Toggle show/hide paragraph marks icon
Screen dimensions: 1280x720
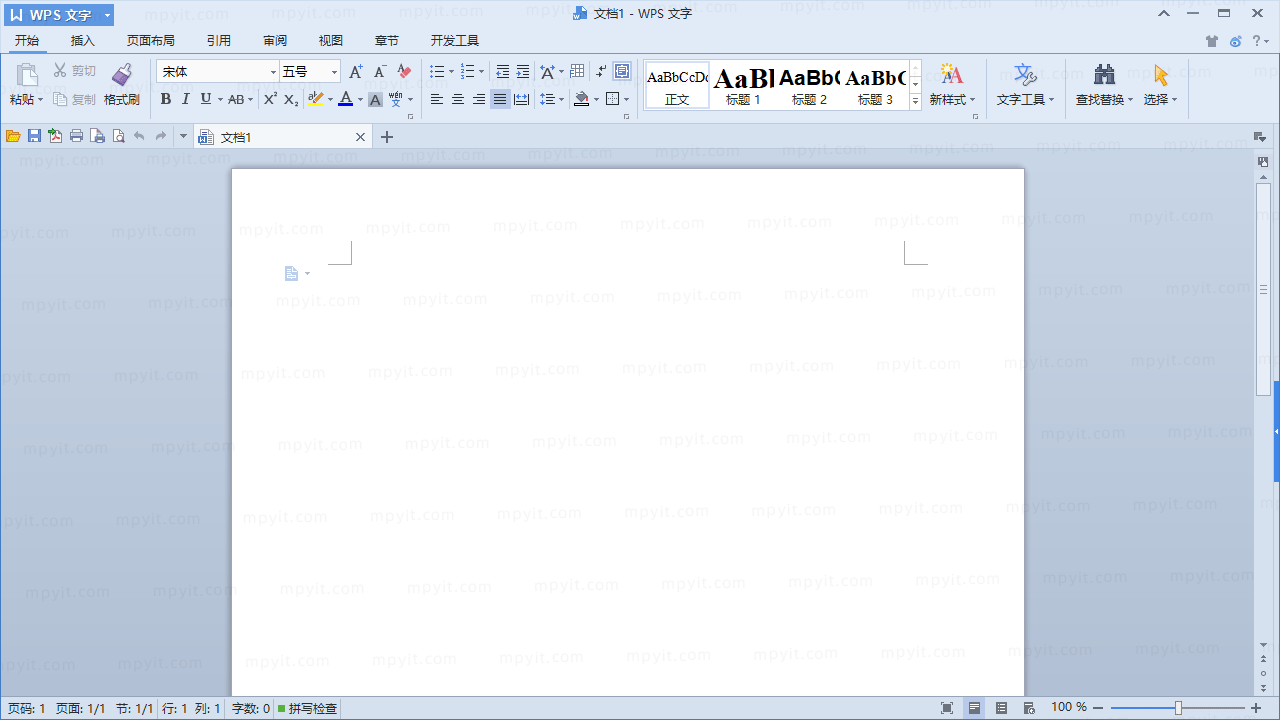click(600, 72)
